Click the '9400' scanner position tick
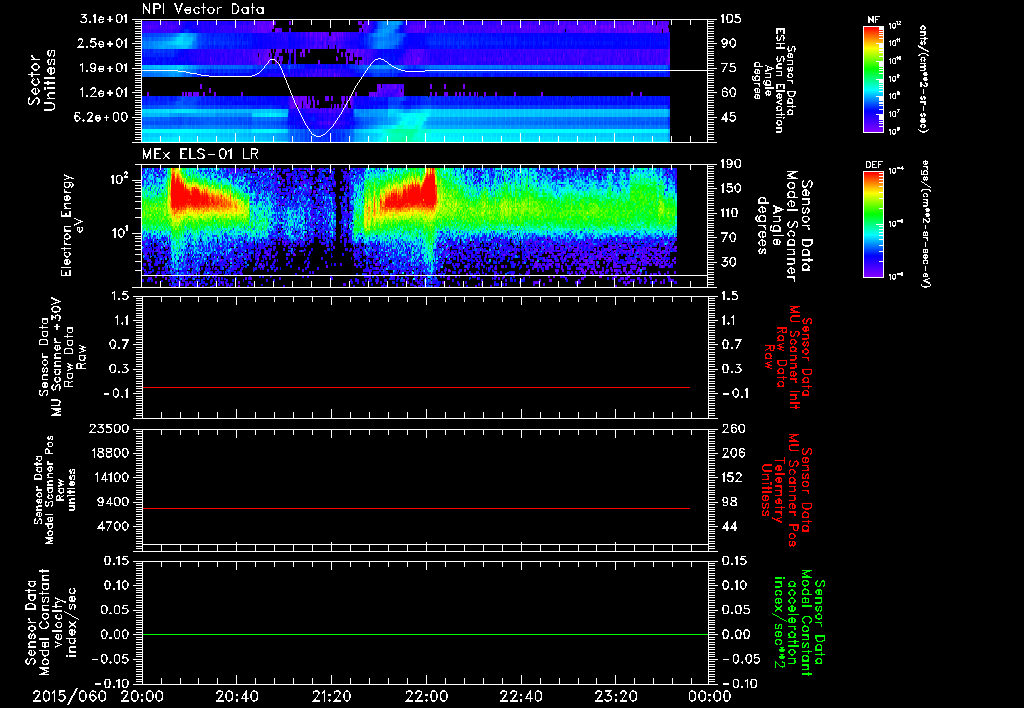The height and width of the screenshot is (708, 1024). pyautogui.click(x=112, y=502)
